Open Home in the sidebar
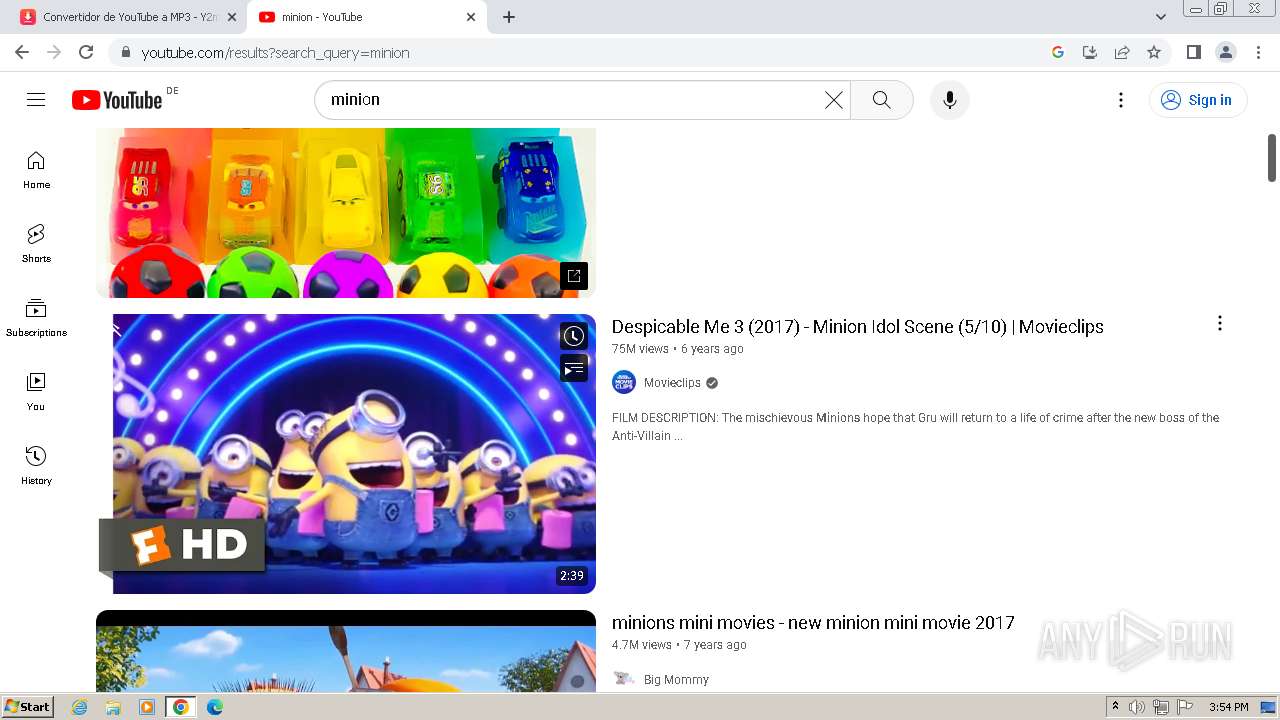The image size is (1280, 720). pos(36,170)
